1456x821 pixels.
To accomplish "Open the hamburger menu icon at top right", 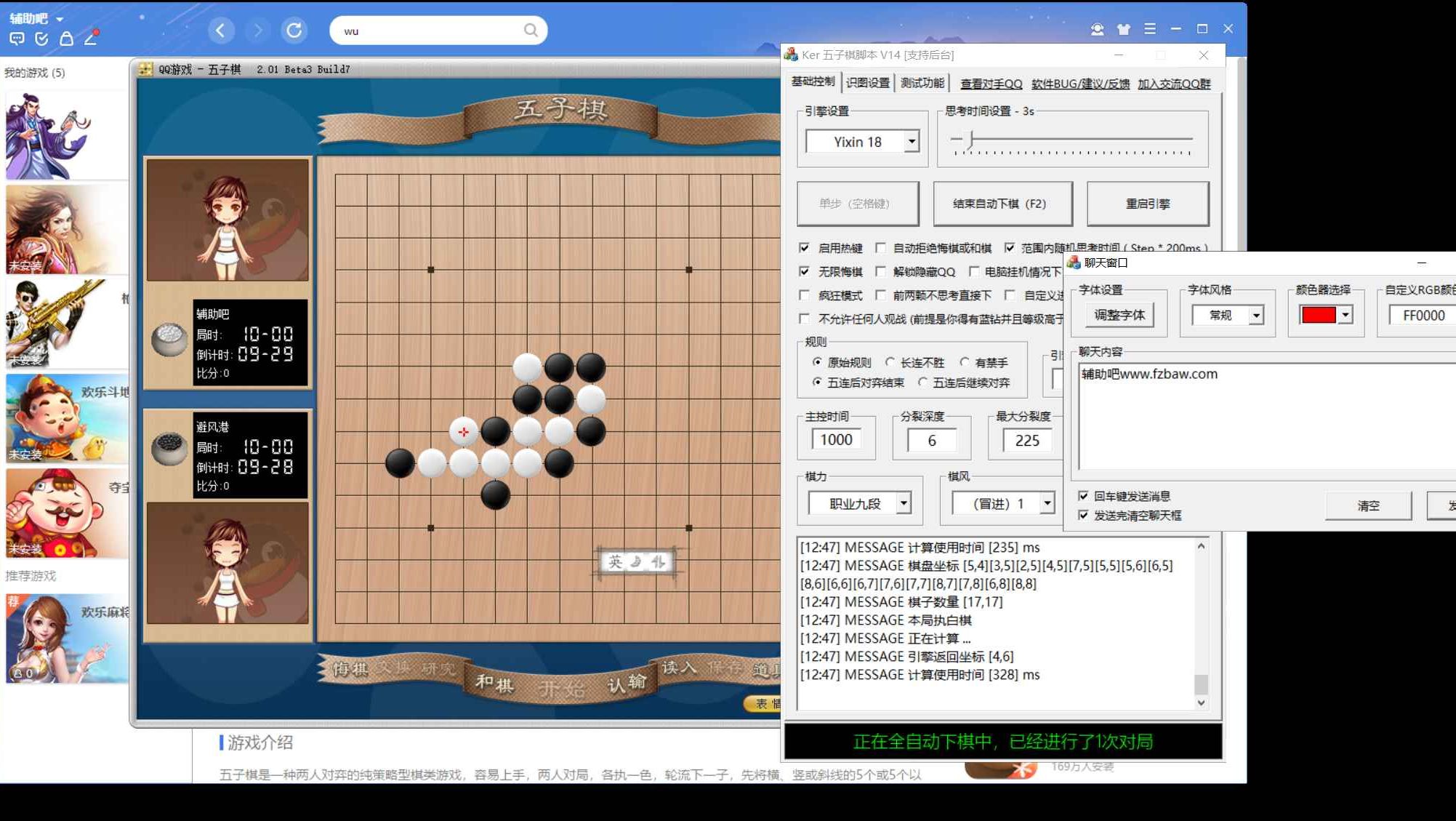I will click(x=1150, y=28).
